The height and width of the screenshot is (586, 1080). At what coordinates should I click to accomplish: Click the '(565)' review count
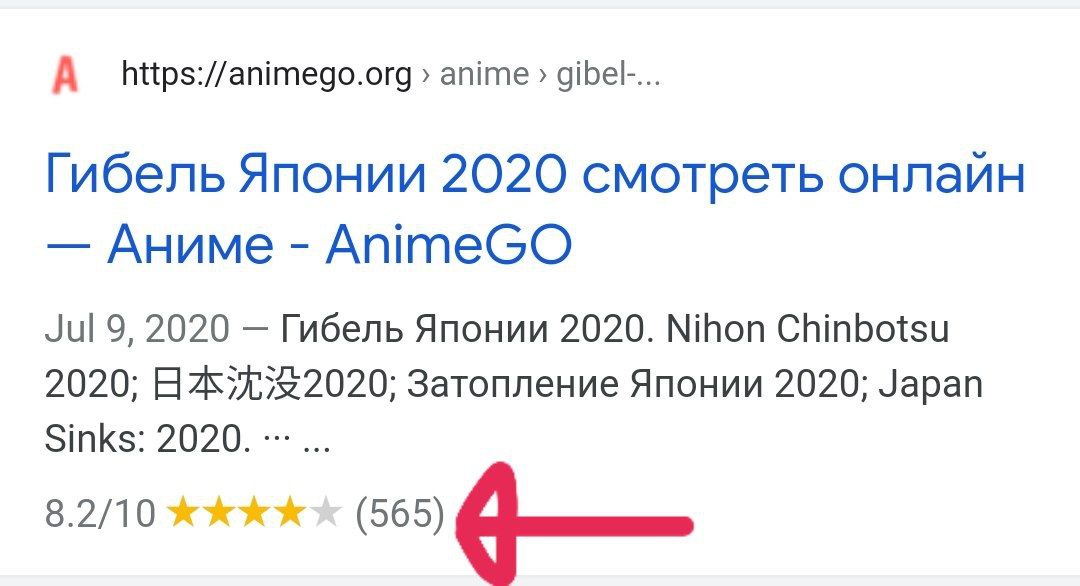tap(399, 514)
